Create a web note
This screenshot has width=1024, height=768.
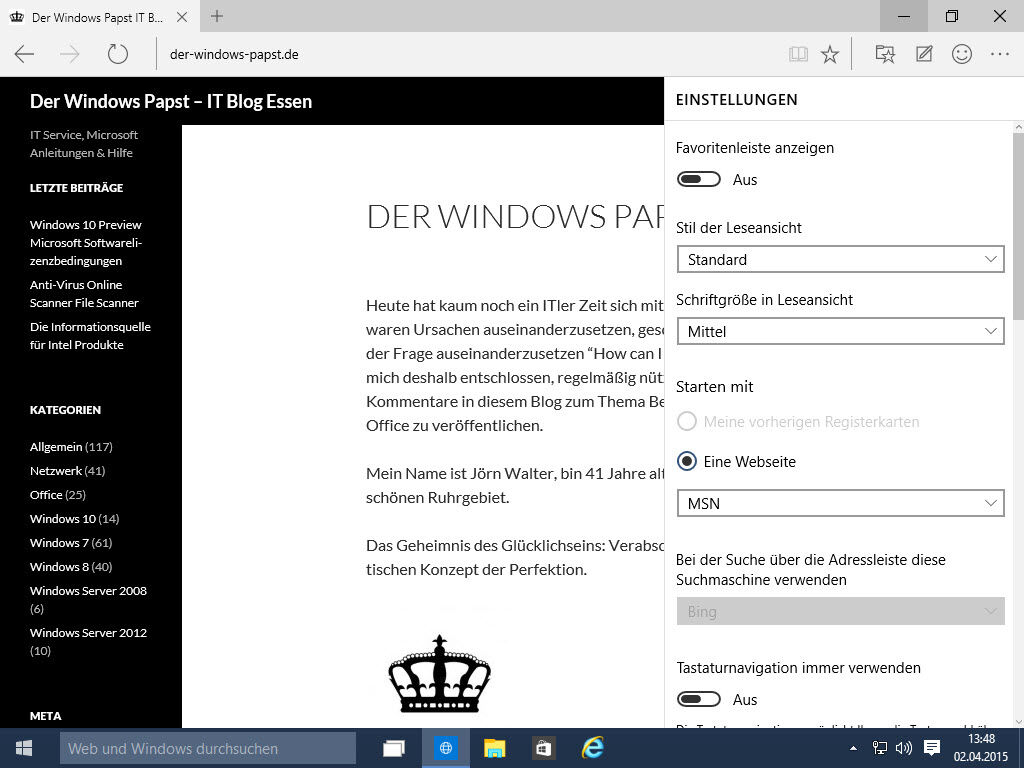tap(924, 55)
